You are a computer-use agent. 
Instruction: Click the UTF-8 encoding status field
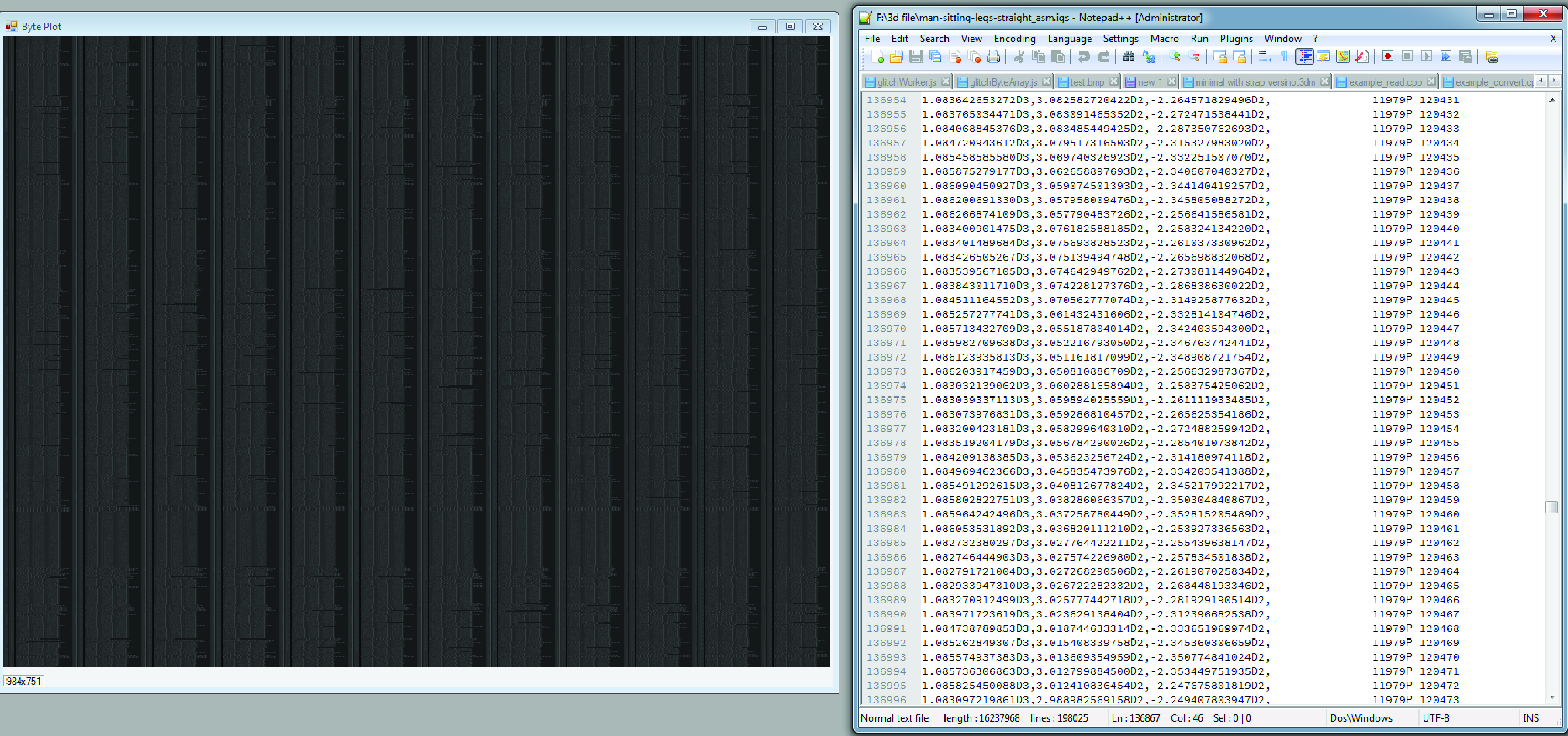pos(1435,718)
